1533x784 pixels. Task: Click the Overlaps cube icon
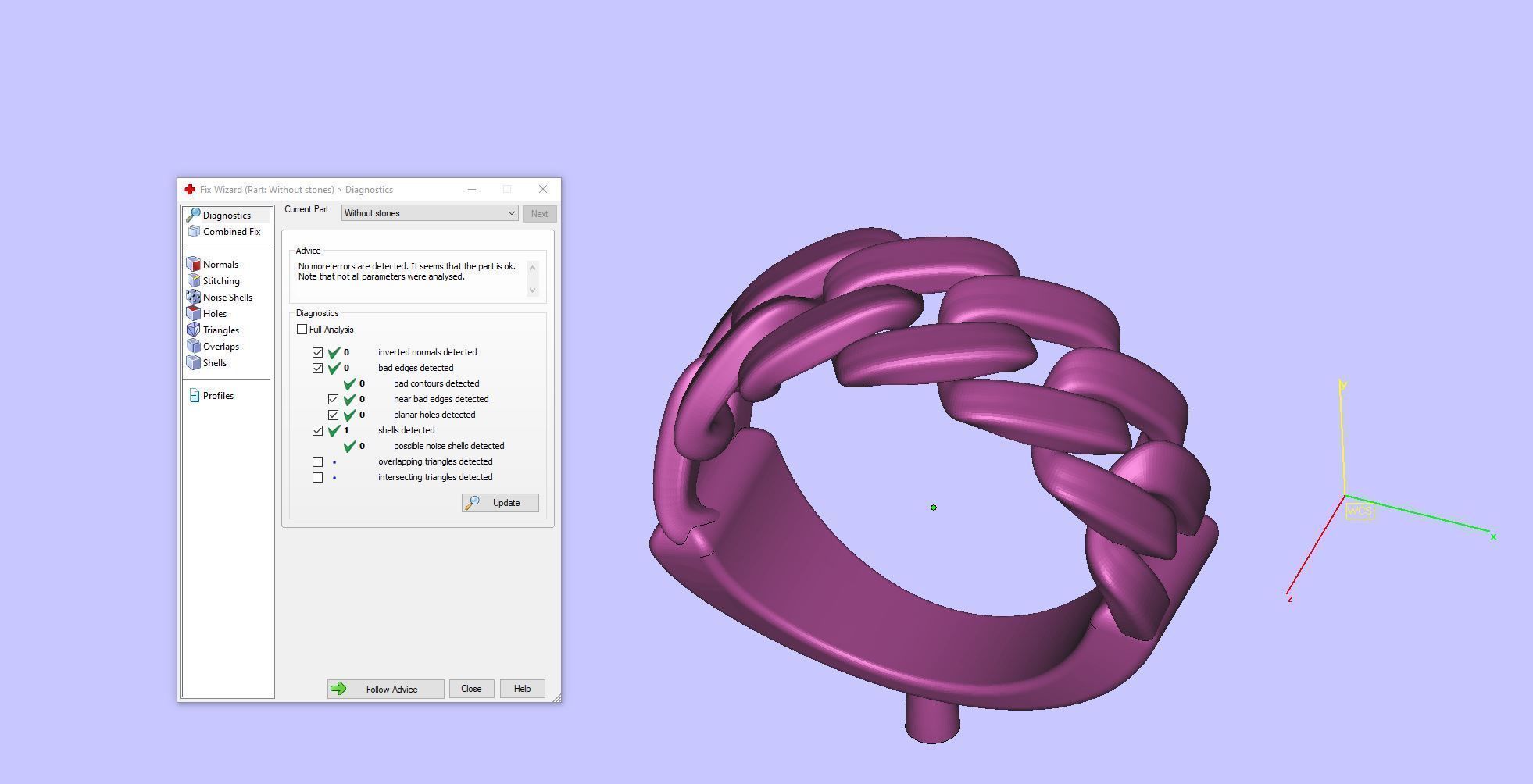pos(193,347)
